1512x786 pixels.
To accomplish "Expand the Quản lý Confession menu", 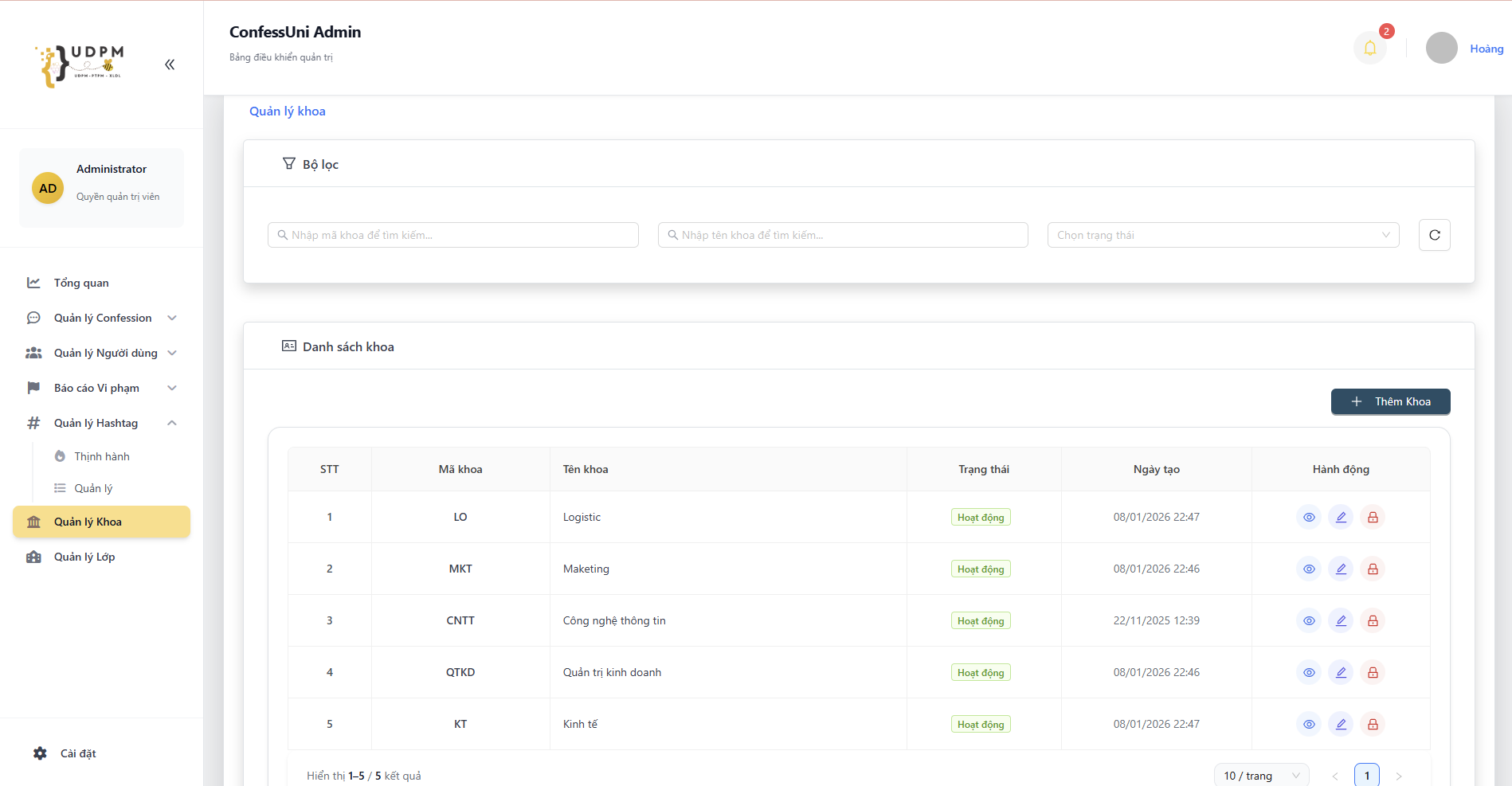I will coord(101,318).
